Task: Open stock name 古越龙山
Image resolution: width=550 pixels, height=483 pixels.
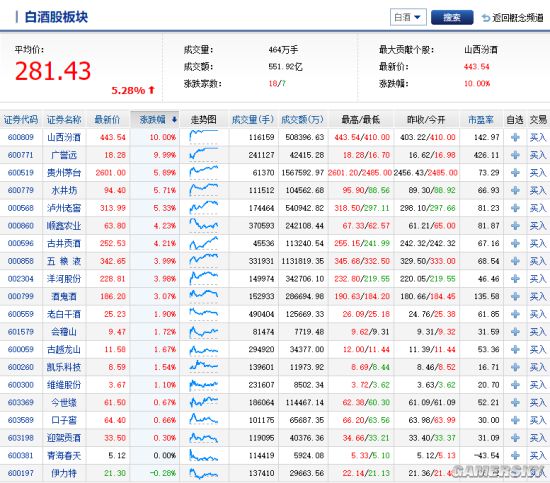Action: (x=64, y=349)
